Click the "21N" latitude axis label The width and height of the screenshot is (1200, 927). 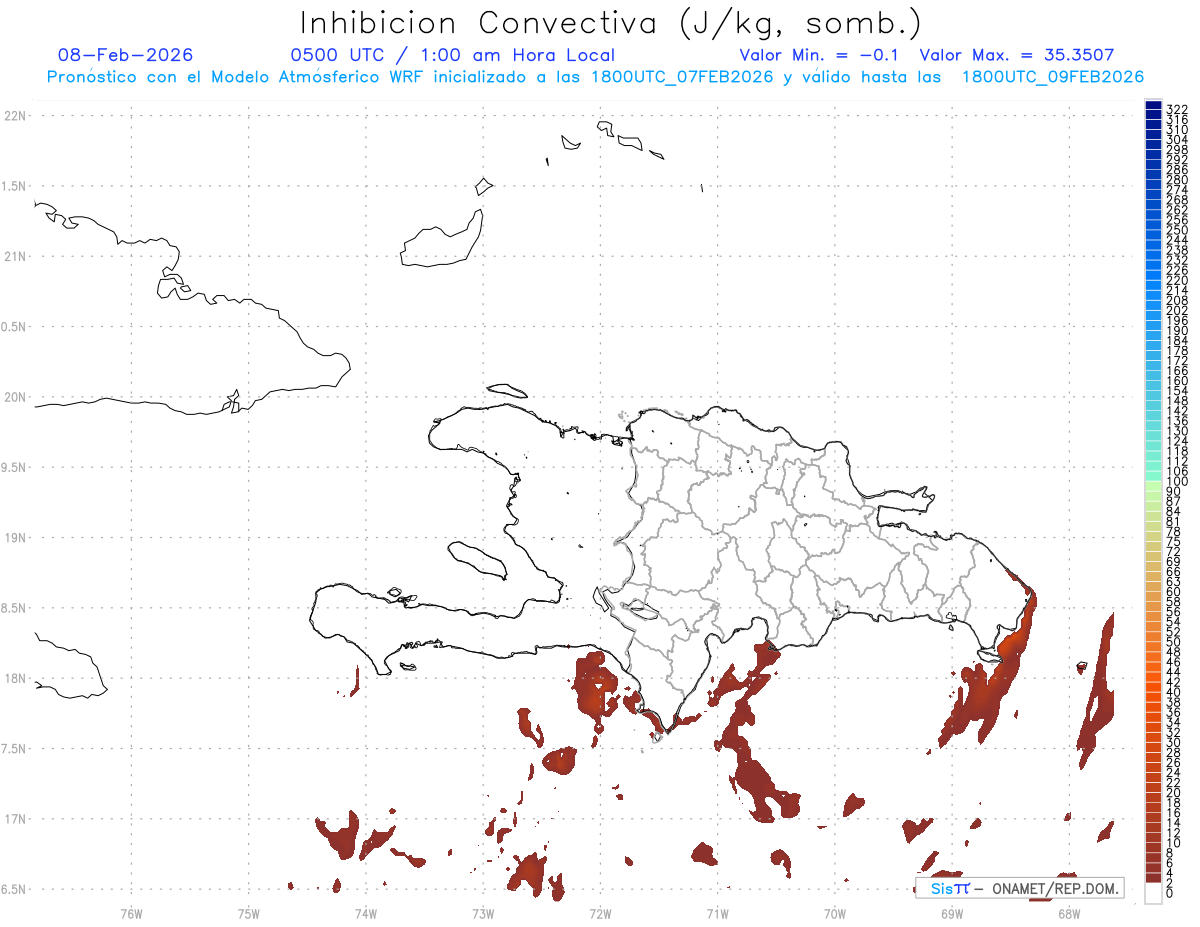click(15, 257)
